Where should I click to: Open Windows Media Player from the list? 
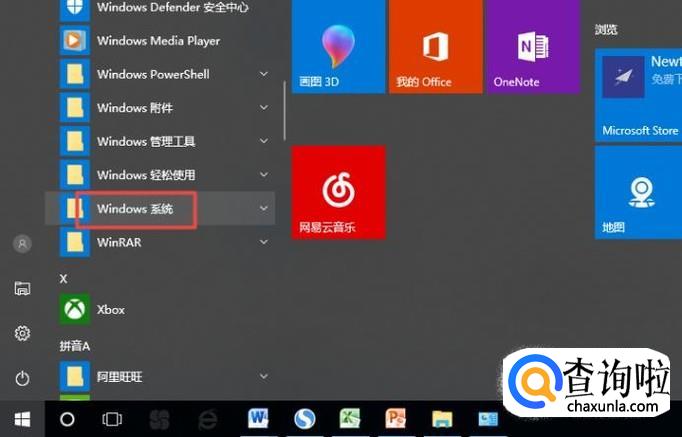pyautogui.click(x=158, y=41)
